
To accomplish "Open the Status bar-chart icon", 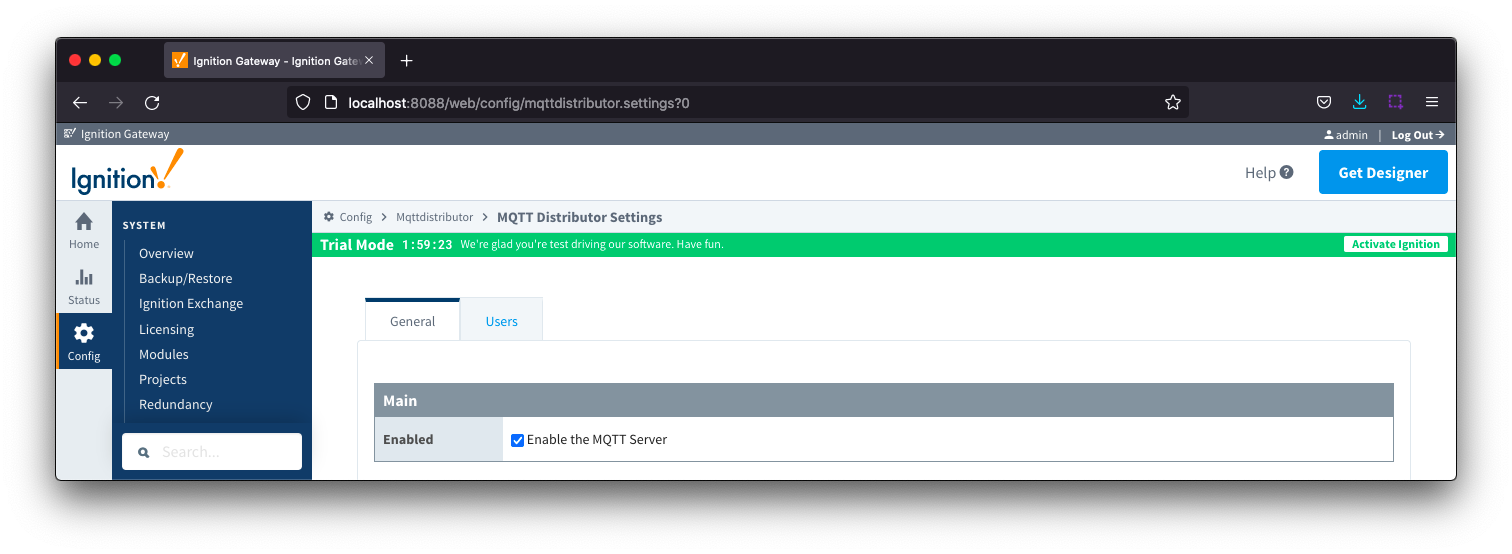I will coord(84,277).
